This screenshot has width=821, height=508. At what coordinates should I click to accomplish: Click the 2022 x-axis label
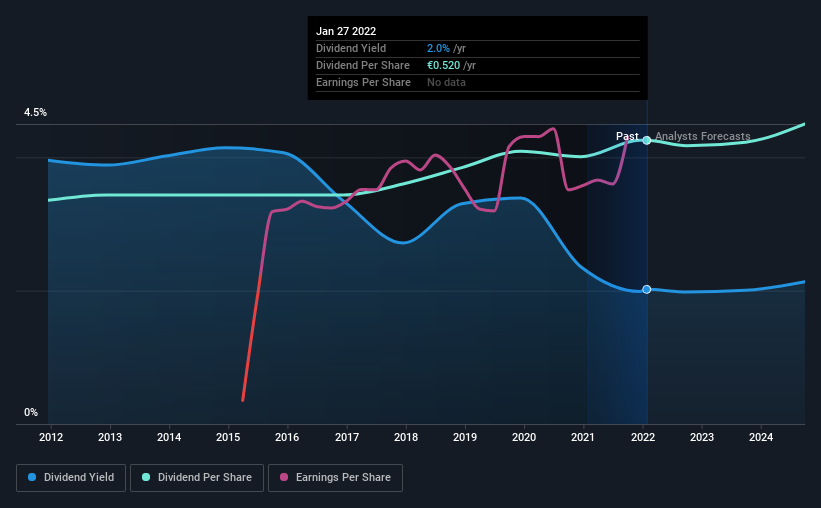(643, 437)
